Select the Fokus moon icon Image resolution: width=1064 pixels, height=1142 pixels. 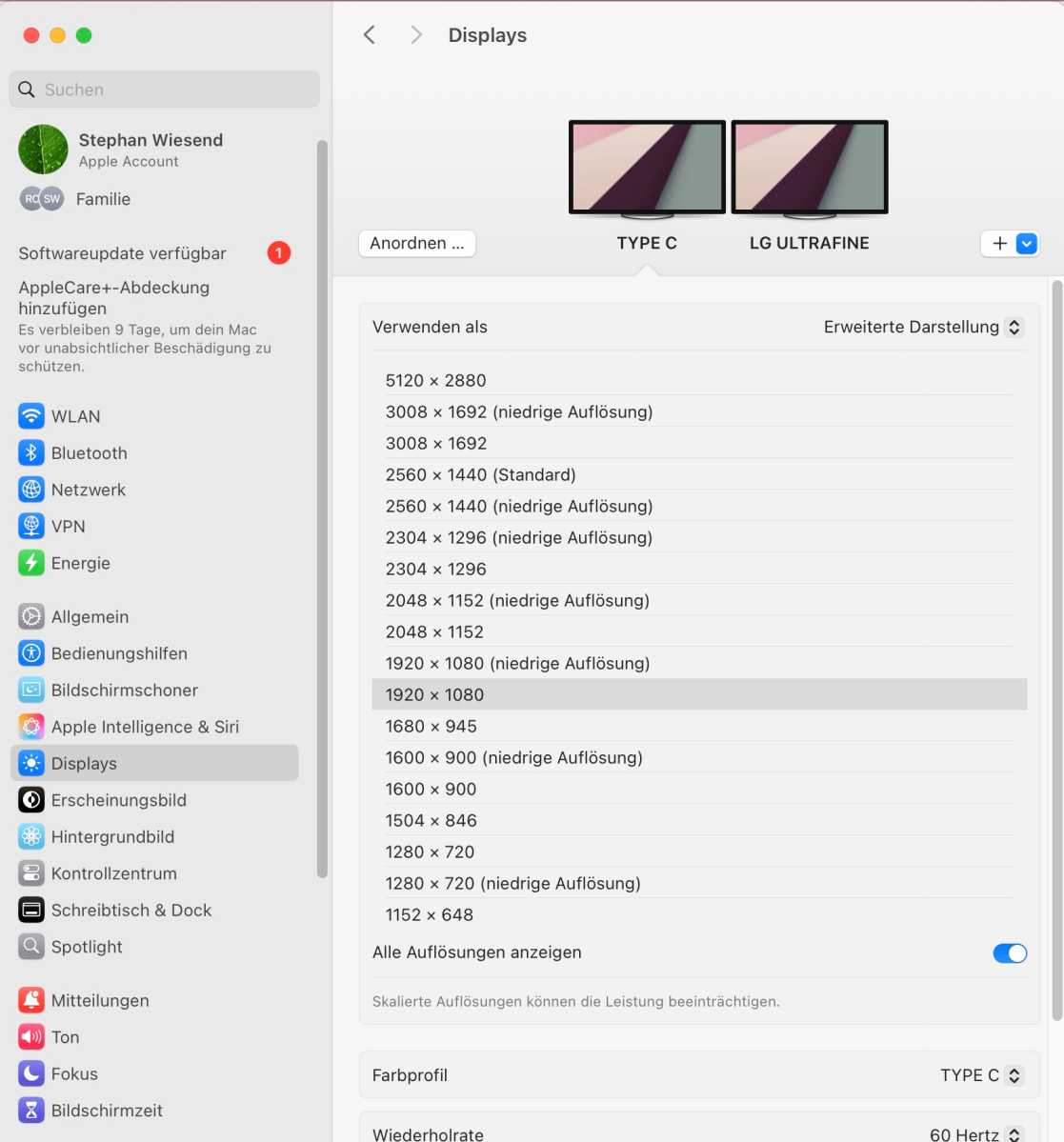point(31,1073)
